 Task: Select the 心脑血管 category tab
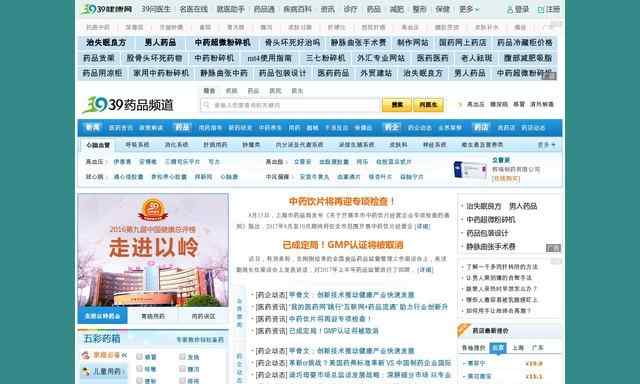coord(98,145)
